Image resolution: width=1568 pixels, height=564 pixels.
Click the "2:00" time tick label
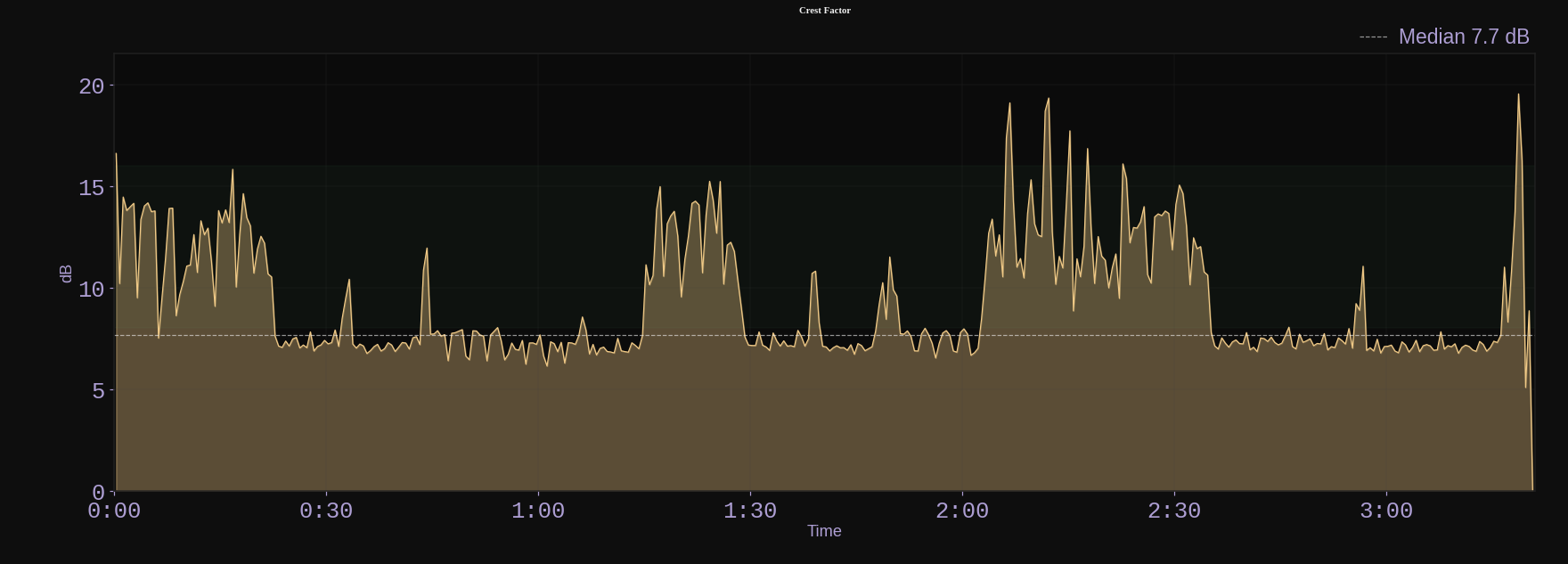[962, 511]
